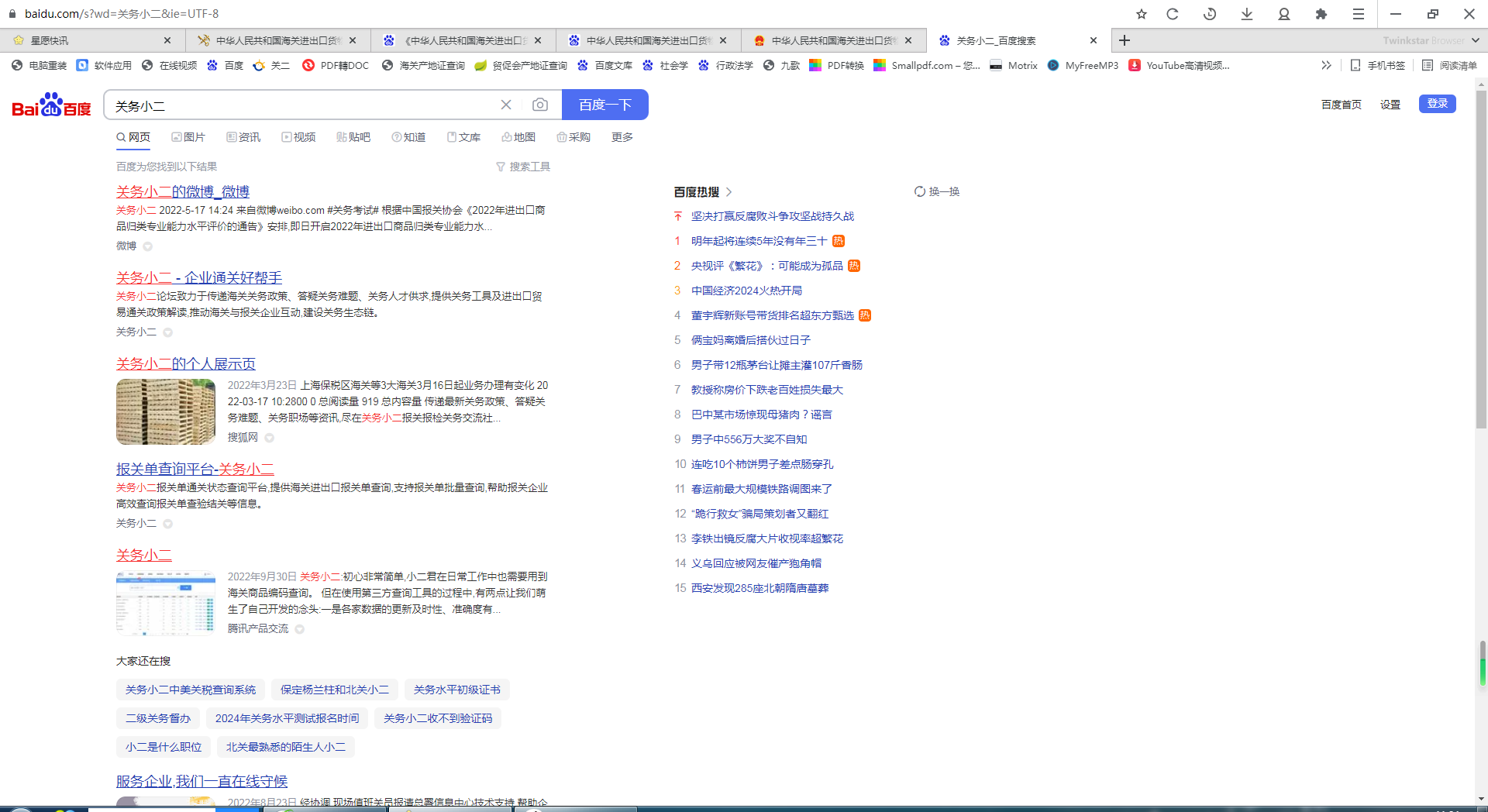Expand the tab list dropdown arrow
Viewport: 1488px width, 812px height.
pyautogui.click(x=1475, y=40)
